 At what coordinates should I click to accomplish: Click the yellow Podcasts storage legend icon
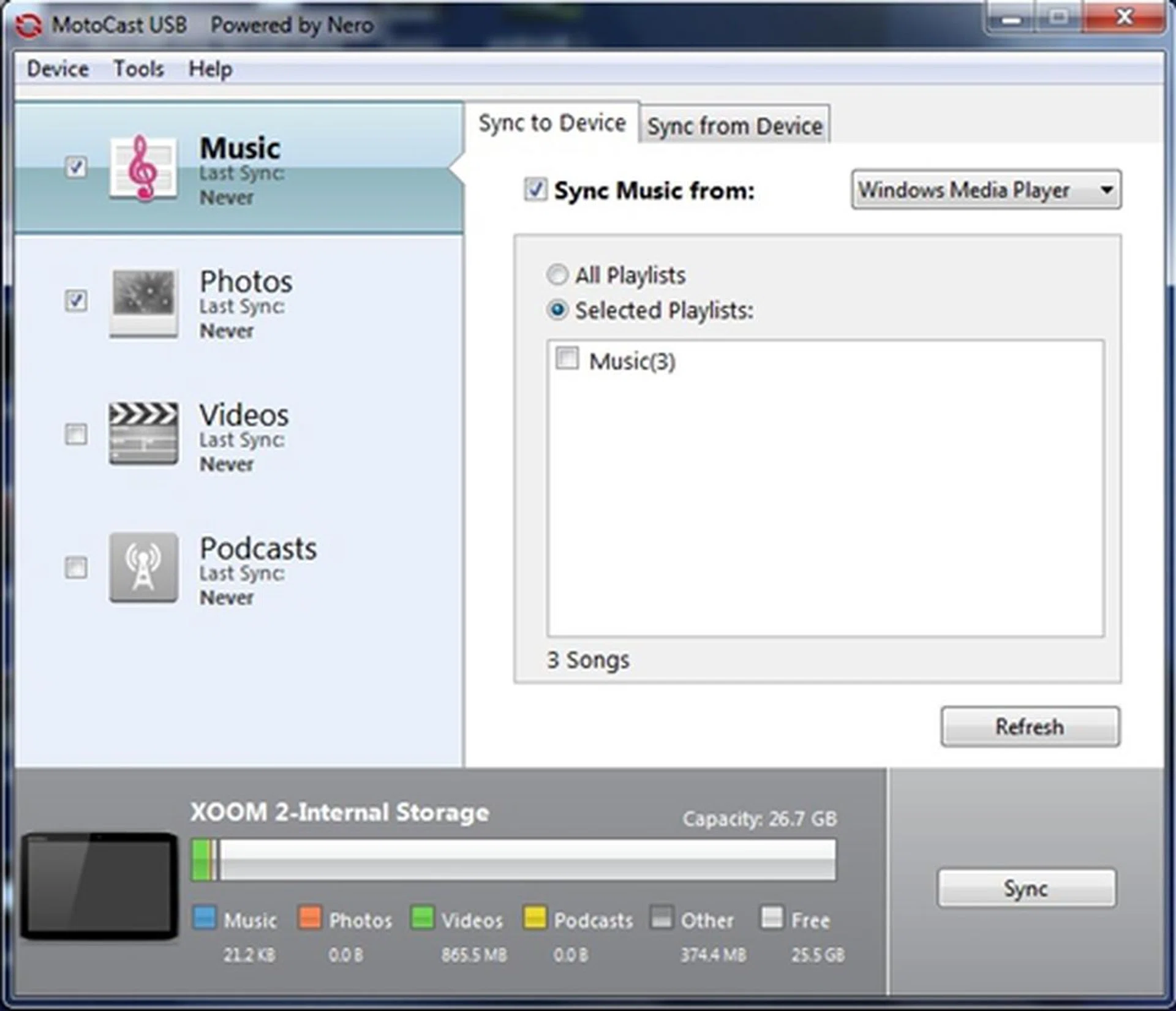pos(534,919)
